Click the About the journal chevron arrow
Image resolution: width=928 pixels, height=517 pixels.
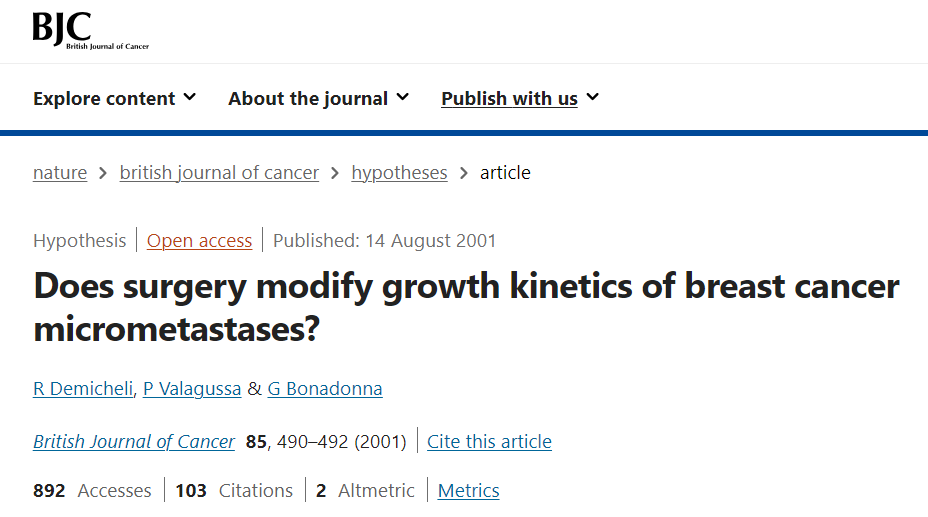pos(402,97)
